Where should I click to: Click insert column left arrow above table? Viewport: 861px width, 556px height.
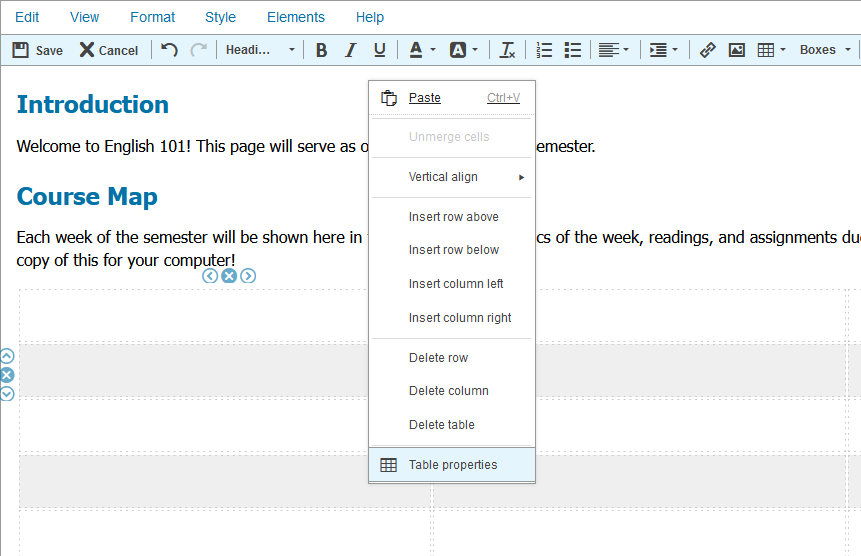210,276
